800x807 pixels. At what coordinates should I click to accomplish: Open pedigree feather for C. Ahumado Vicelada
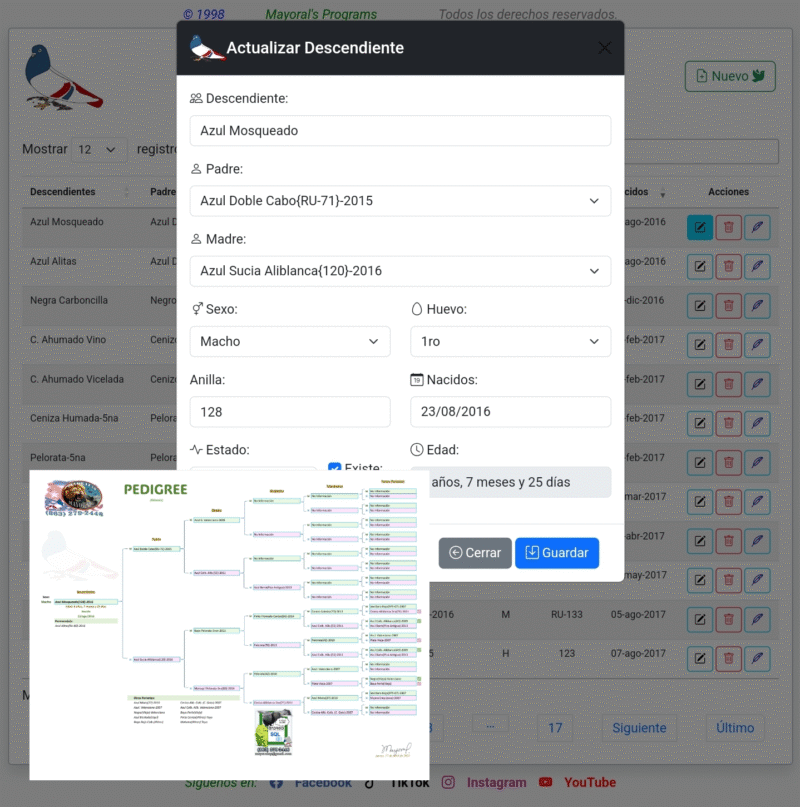(757, 384)
